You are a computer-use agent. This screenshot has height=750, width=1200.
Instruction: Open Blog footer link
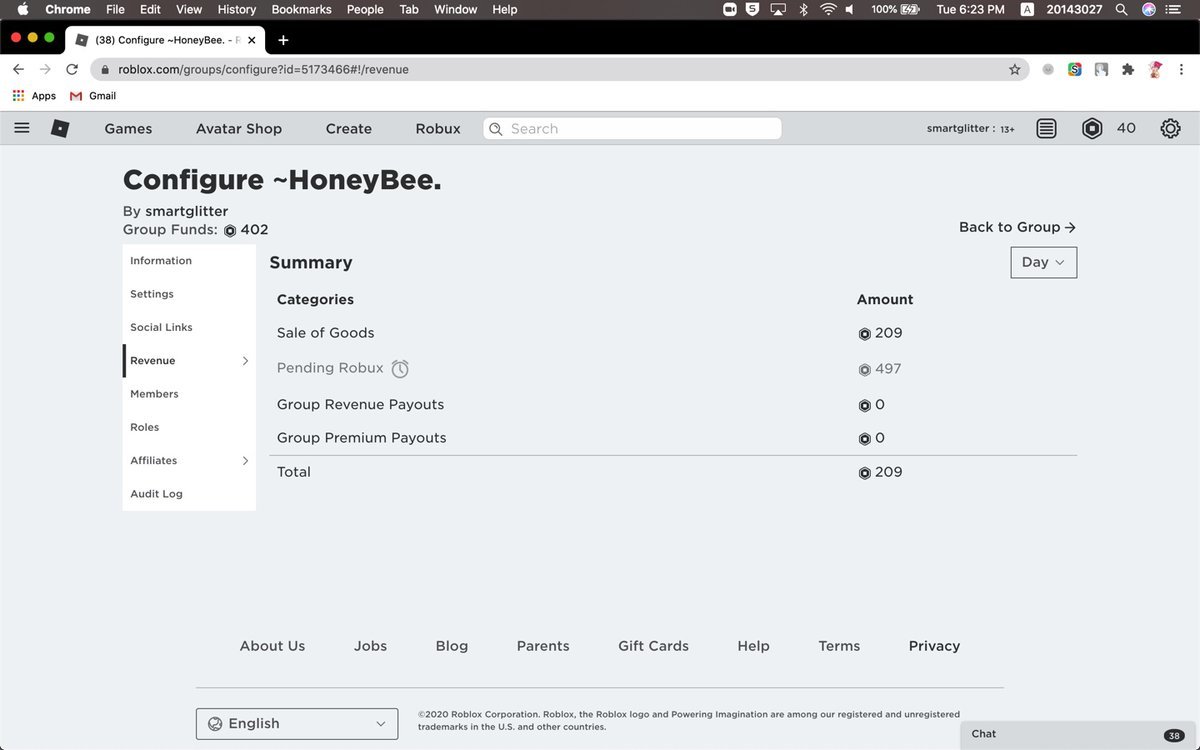click(x=452, y=646)
